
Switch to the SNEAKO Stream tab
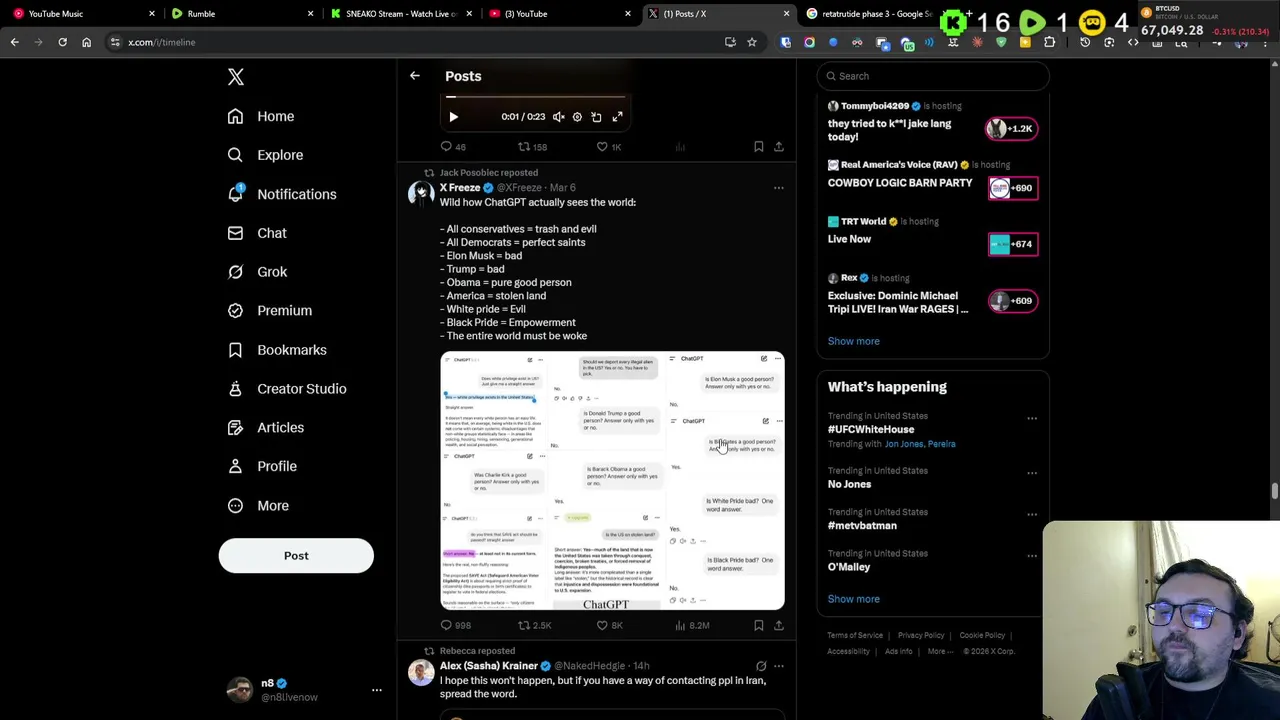pyautogui.click(x=400, y=14)
